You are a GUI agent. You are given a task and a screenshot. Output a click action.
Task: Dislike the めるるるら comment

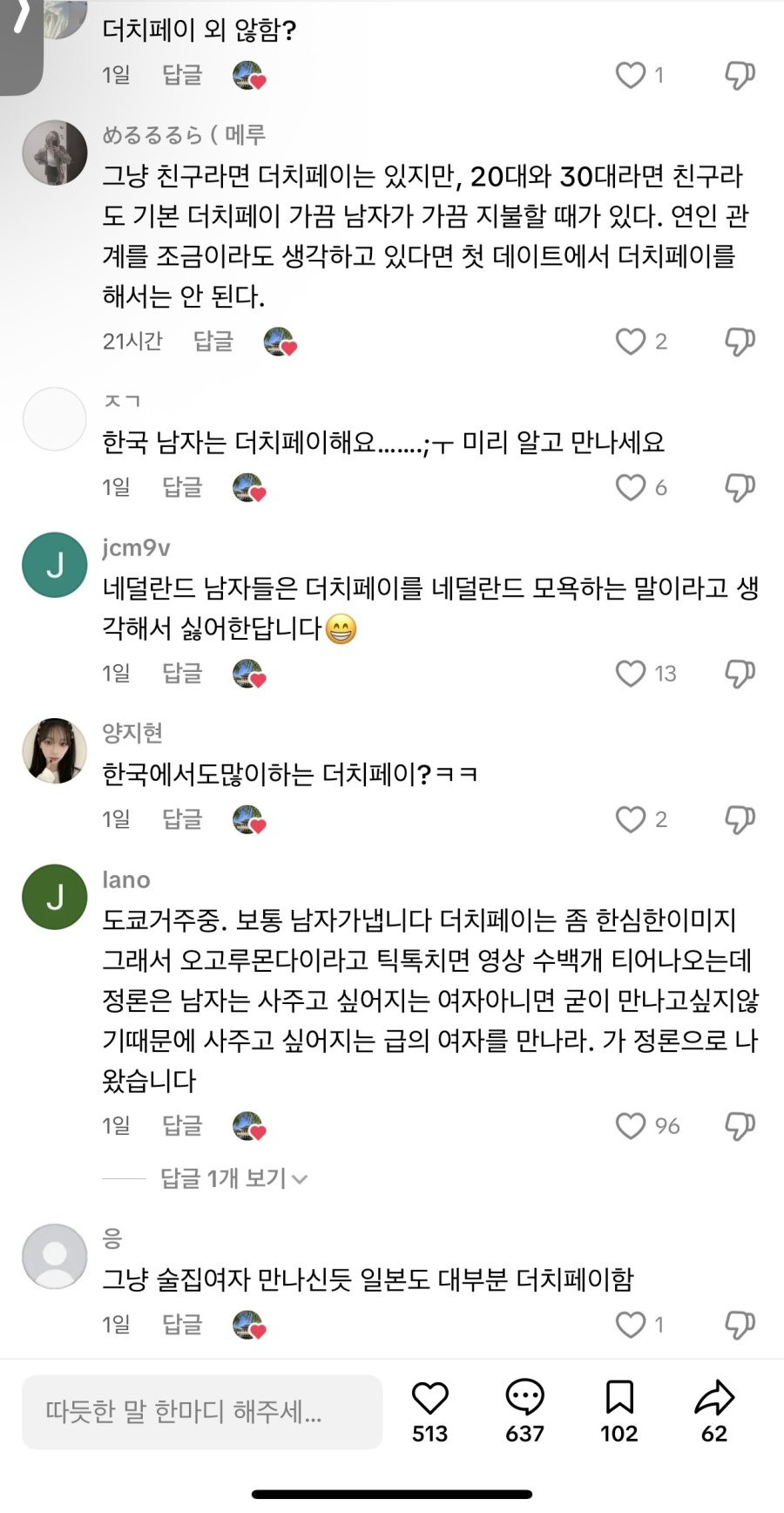point(740,342)
